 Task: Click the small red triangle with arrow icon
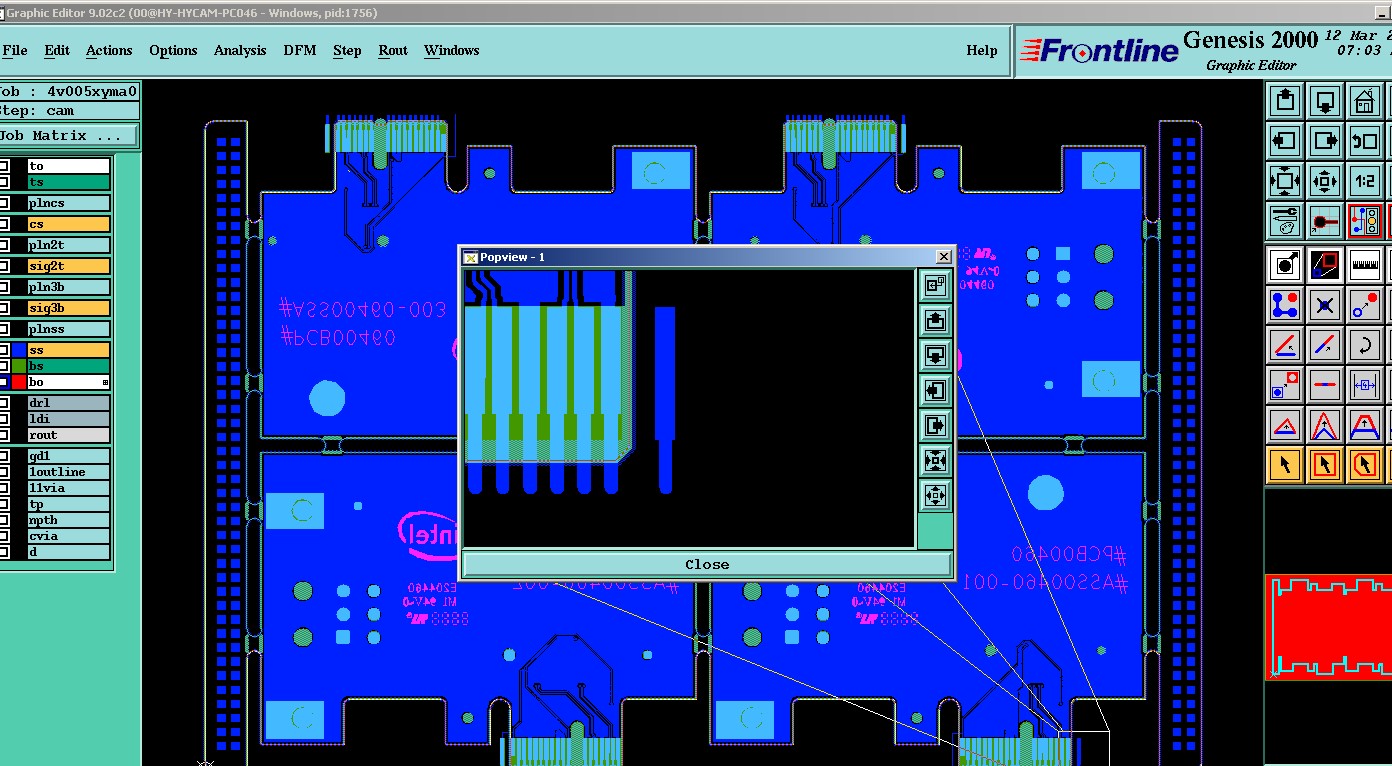coord(1285,425)
